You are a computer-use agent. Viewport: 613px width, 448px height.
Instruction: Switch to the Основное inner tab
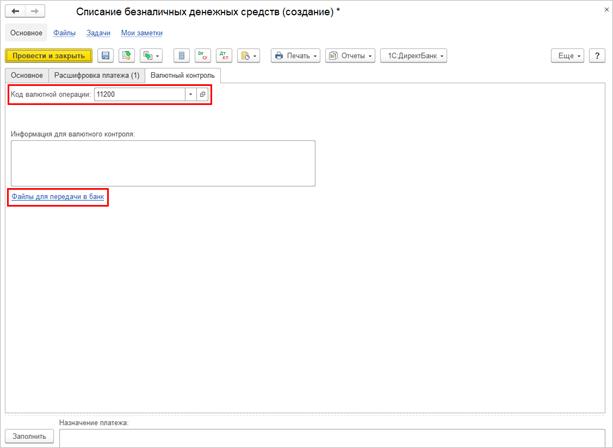pos(25,75)
